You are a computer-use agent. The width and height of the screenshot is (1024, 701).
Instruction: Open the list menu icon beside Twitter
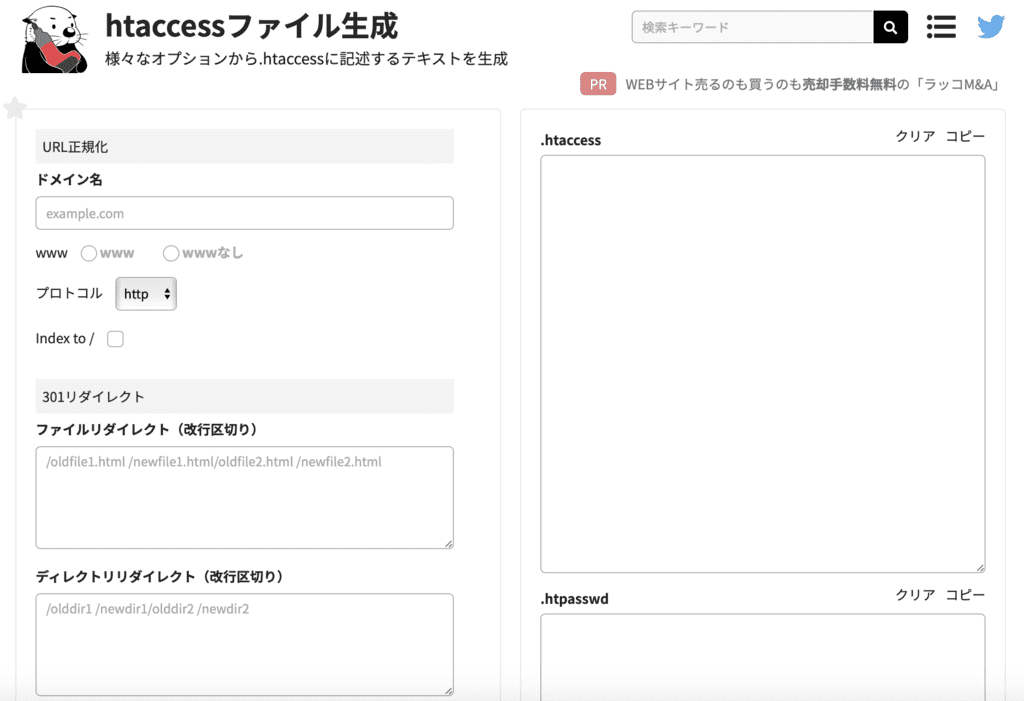[x=940, y=27]
